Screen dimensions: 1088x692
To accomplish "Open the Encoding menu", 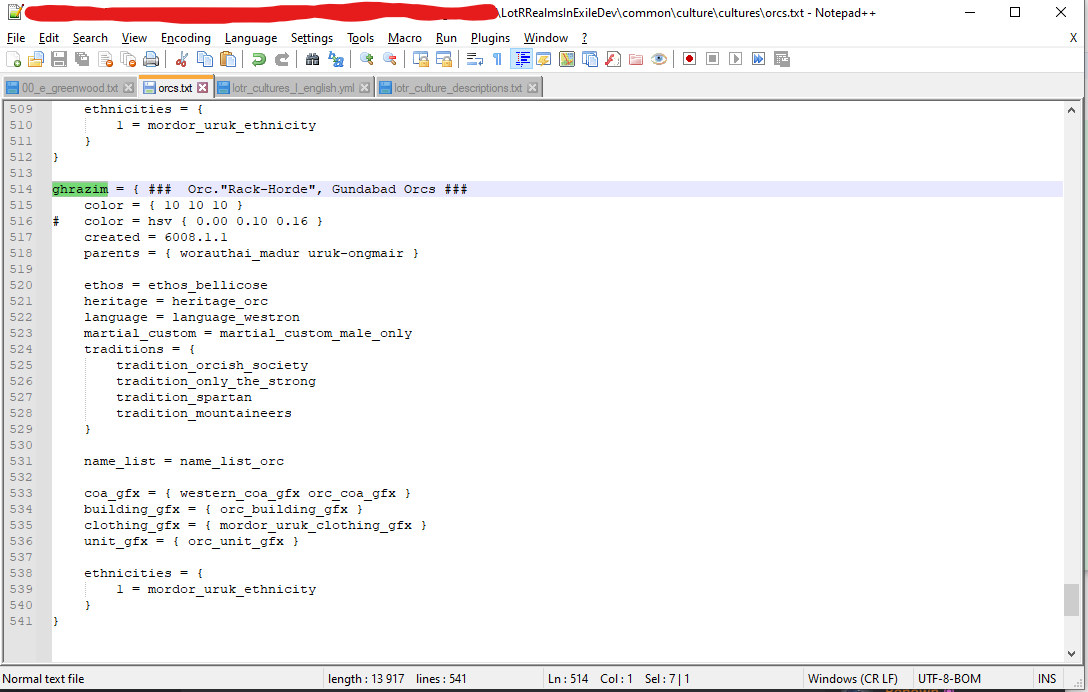I will (185, 37).
